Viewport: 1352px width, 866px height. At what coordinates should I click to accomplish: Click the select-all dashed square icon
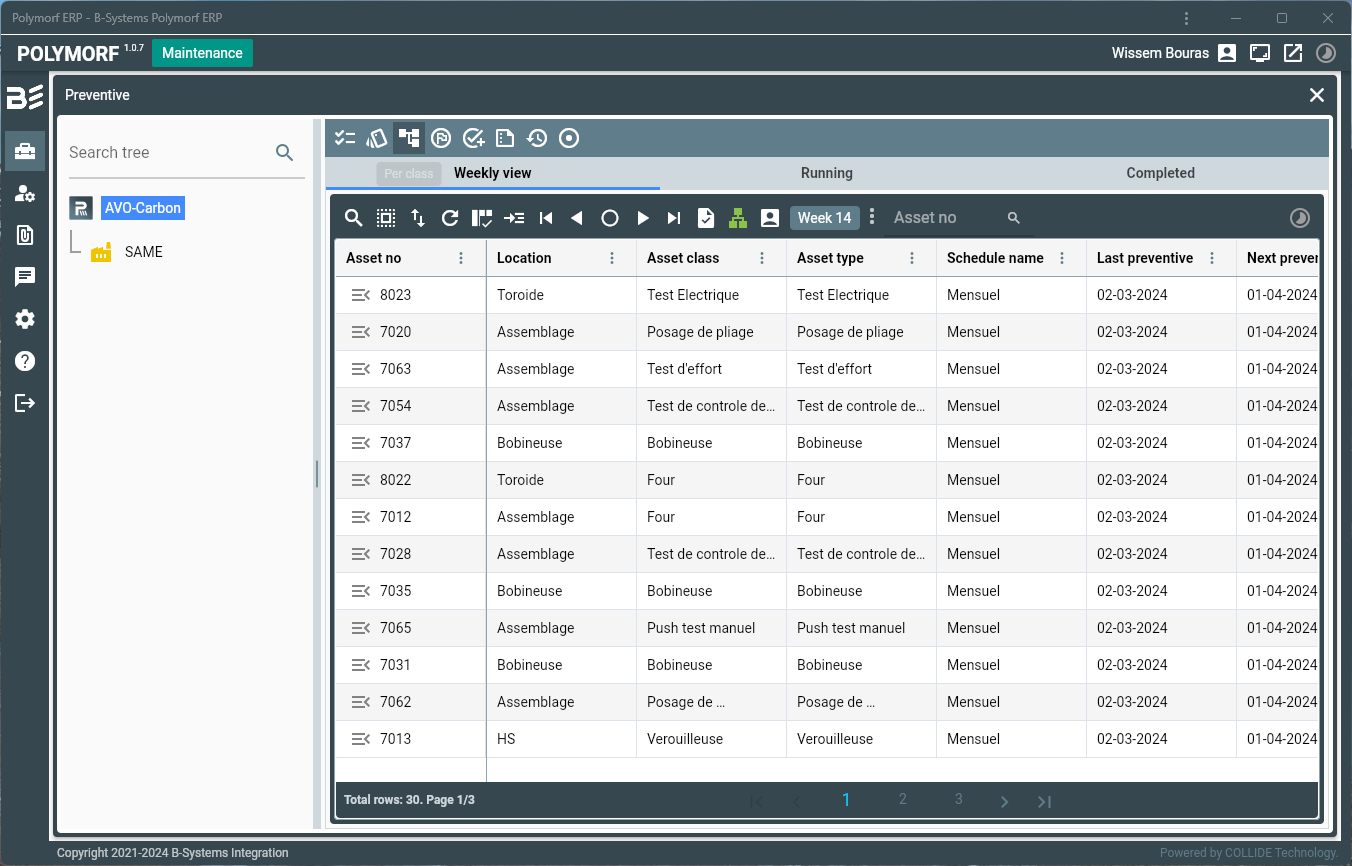pyautogui.click(x=386, y=218)
